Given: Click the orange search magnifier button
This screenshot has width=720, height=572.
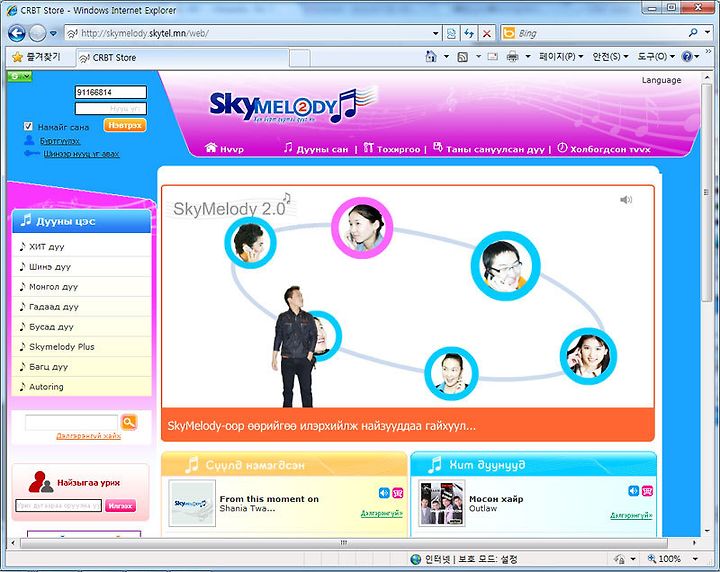Looking at the screenshot, I should pos(129,422).
